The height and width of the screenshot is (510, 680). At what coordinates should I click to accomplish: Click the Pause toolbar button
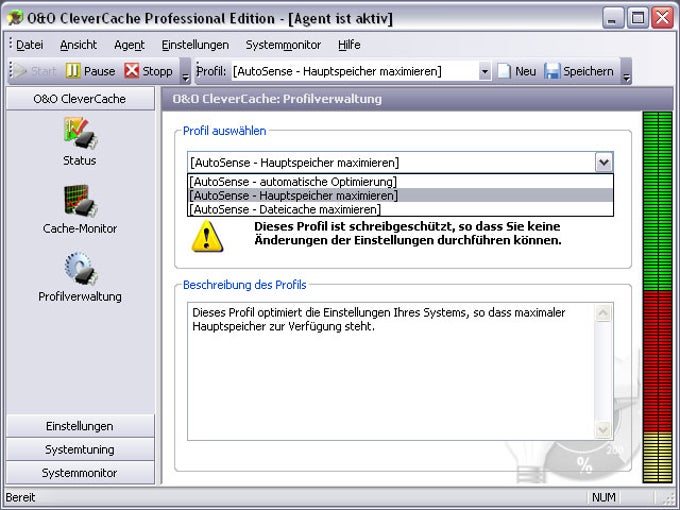pyautogui.click(x=91, y=71)
